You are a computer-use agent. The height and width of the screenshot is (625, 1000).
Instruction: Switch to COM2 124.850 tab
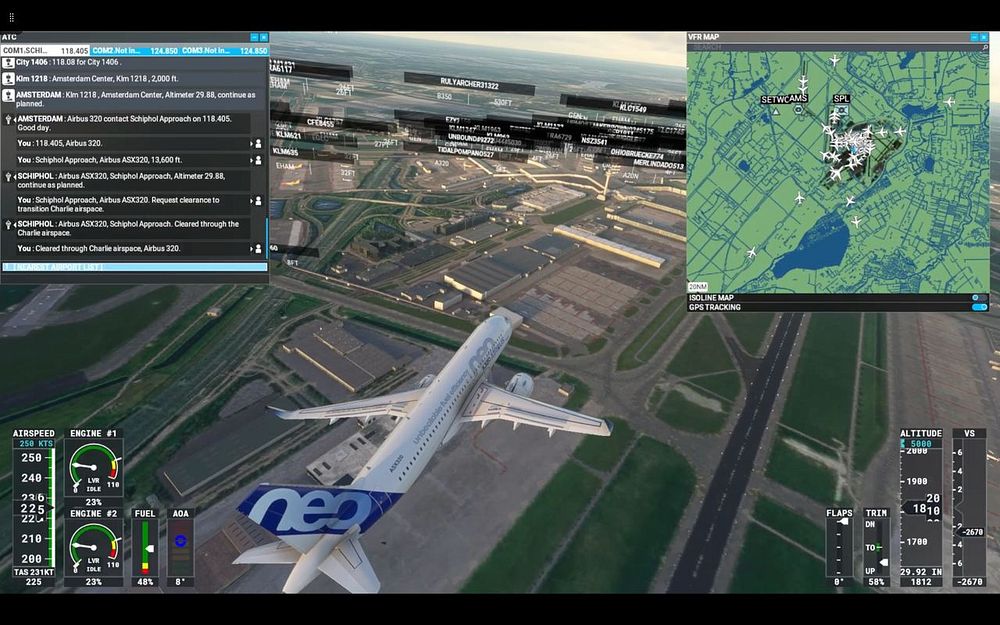[x=135, y=50]
